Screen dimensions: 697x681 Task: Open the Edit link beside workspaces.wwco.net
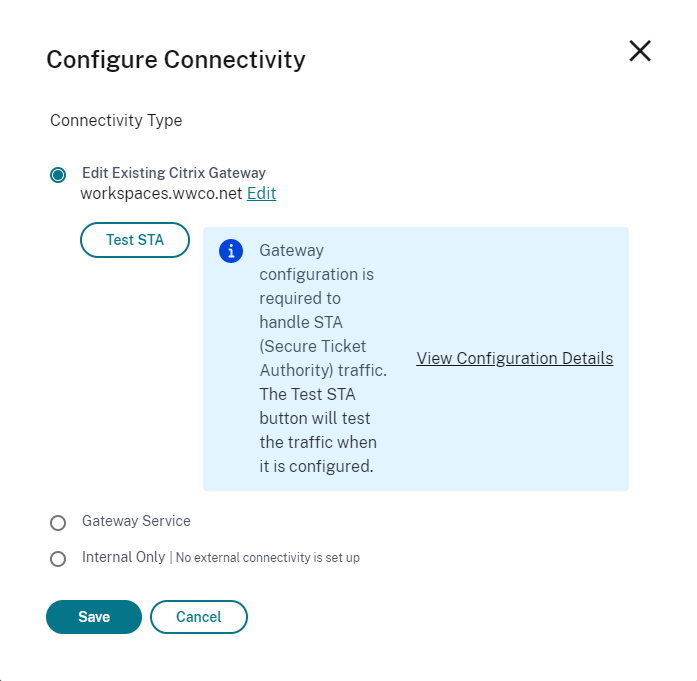coord(261,194)
